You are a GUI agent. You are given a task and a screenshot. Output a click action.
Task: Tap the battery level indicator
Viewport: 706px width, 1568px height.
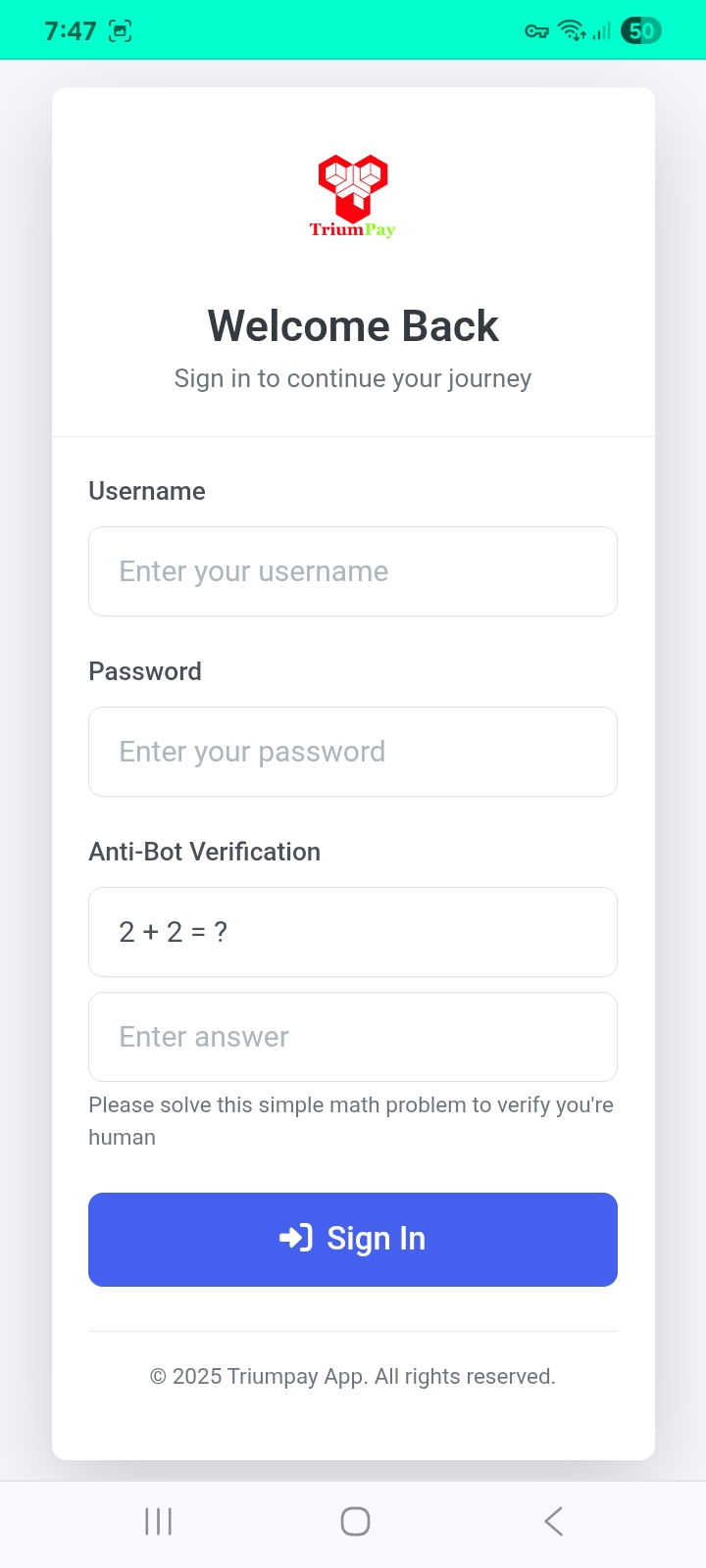(641, 31)
